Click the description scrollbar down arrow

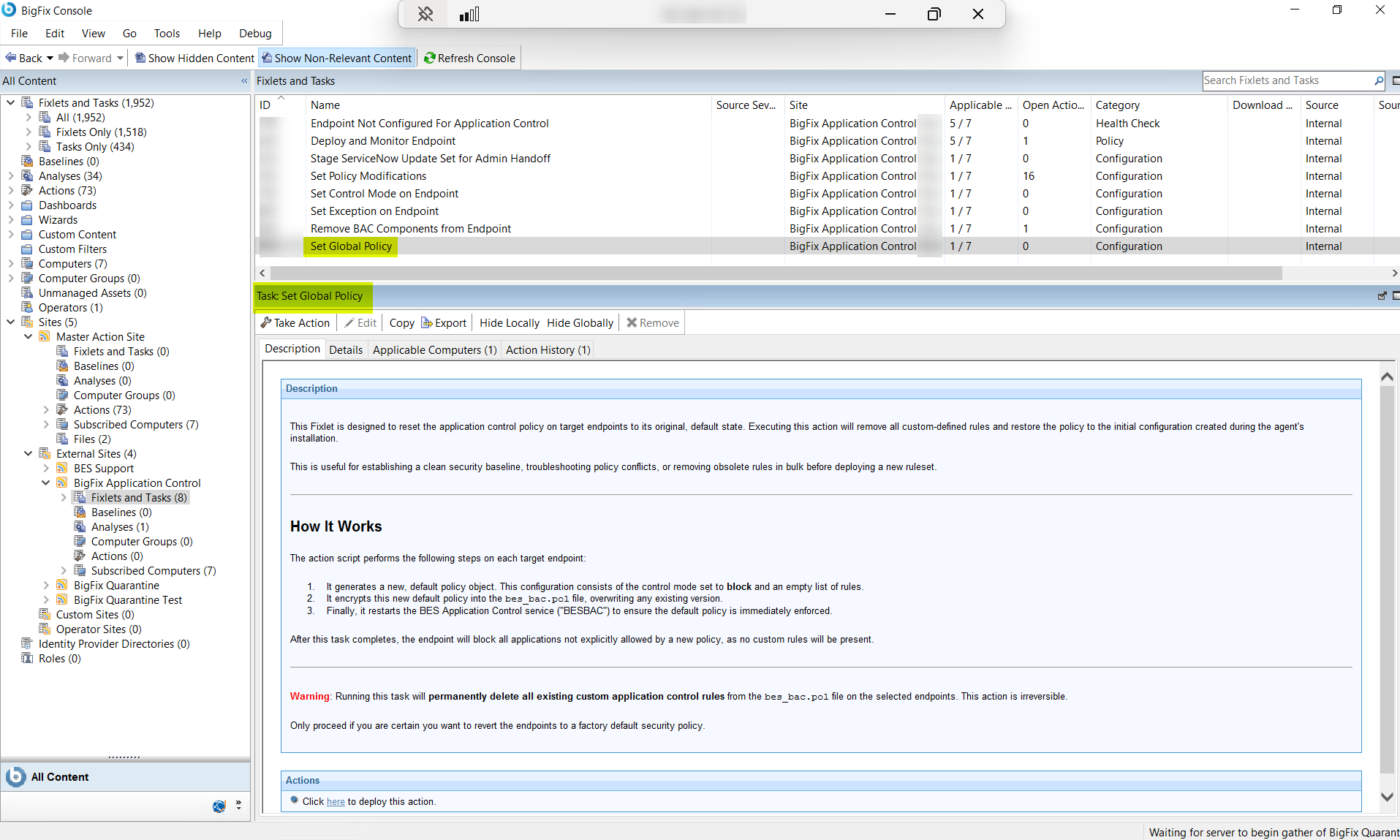[1387, 797]
